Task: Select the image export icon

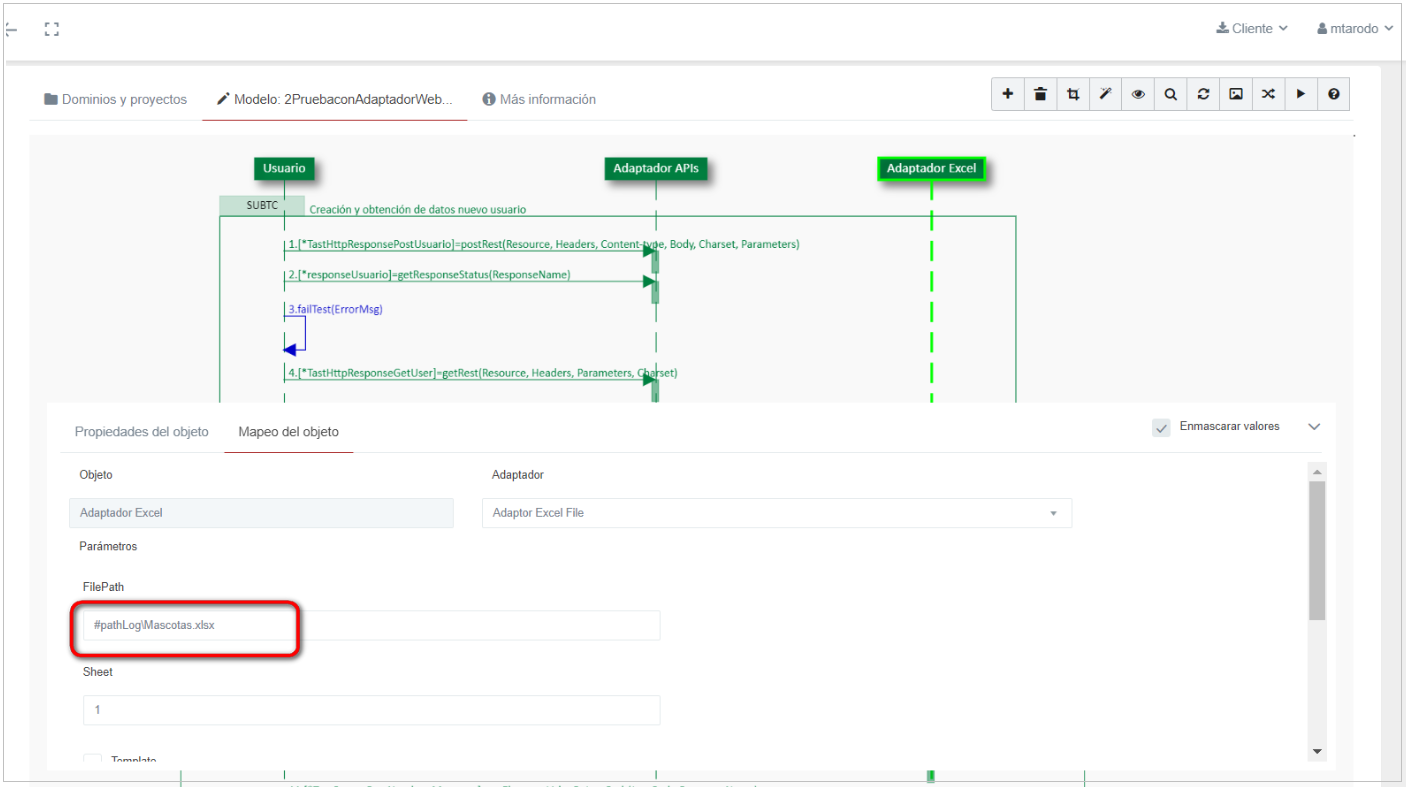Action: pyautogui.click(x=1236, y=93)
